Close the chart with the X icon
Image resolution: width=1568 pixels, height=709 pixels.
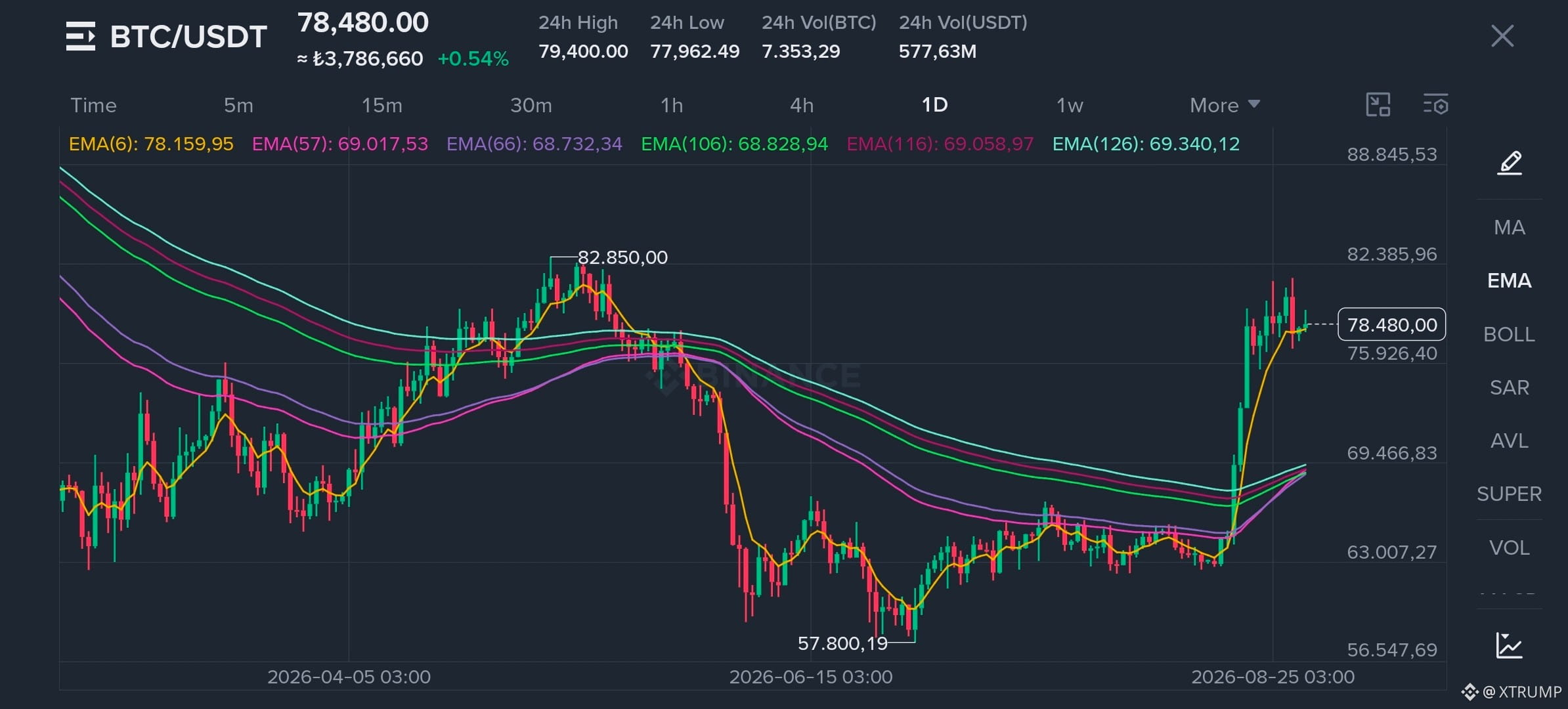click(1502, 36)
